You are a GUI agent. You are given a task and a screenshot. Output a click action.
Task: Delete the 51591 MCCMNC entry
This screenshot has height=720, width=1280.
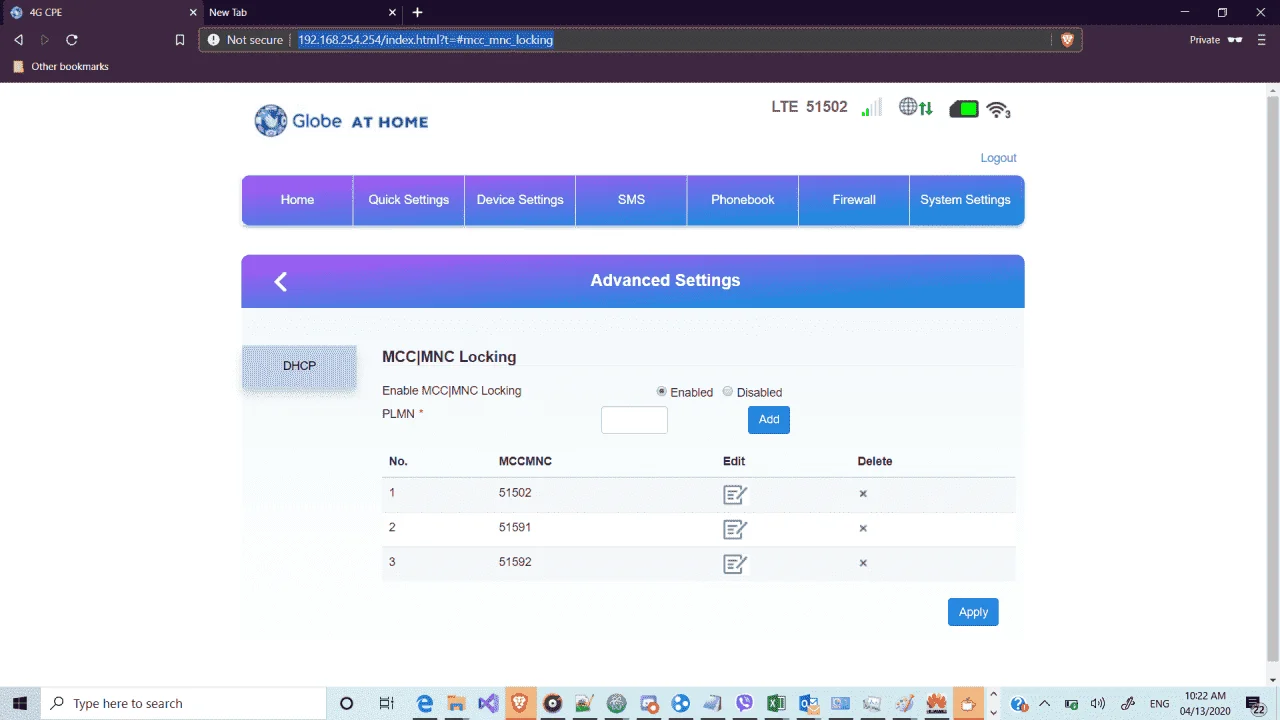coord(863,528)
